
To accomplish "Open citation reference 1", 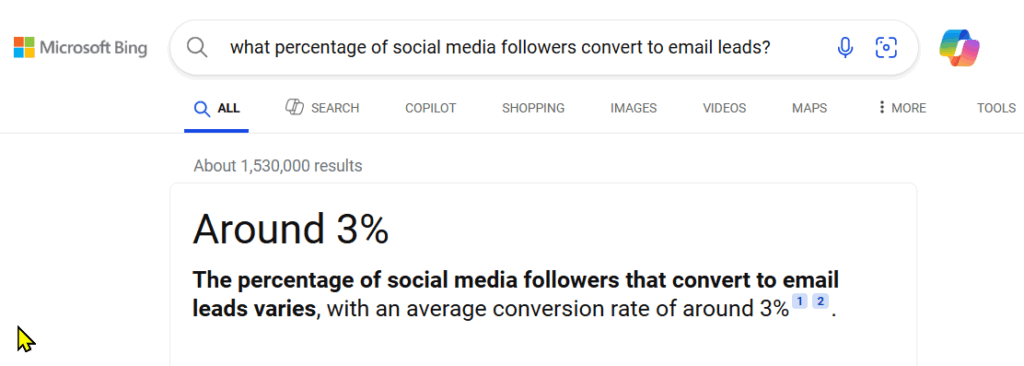I will [799, 301].
